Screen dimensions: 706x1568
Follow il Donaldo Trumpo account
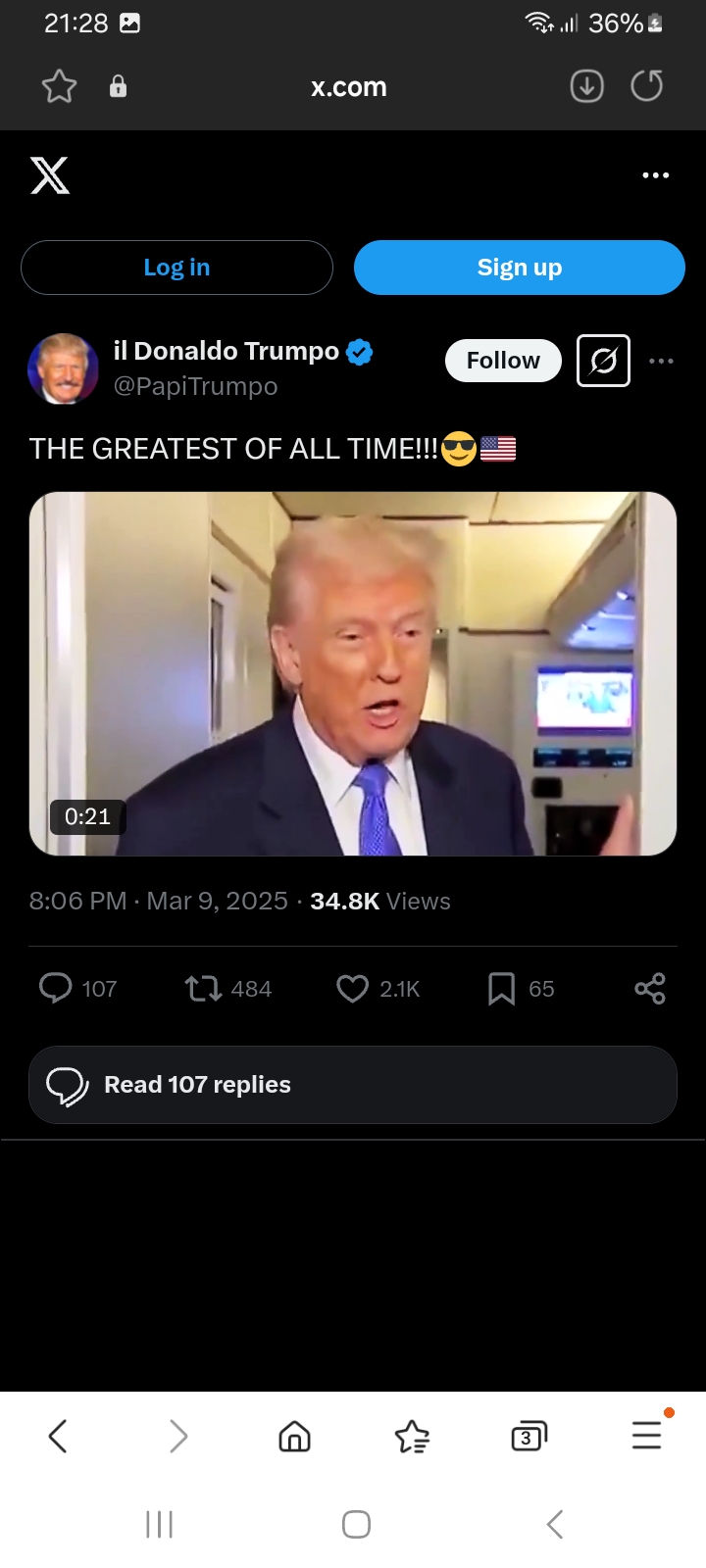point(503,361)
